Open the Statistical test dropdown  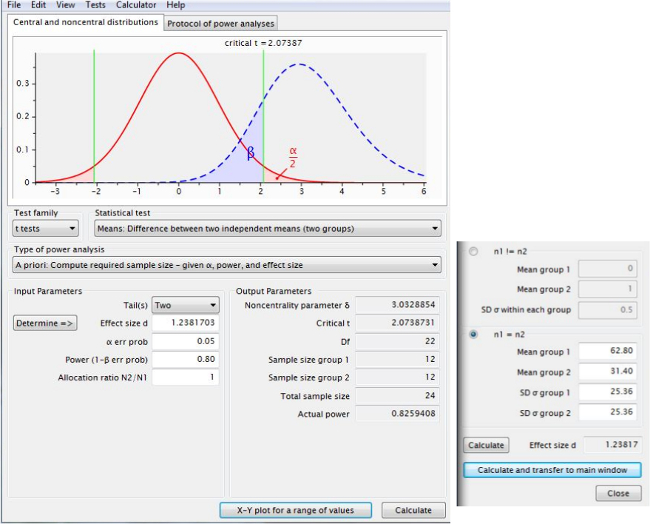coord(267,229)
